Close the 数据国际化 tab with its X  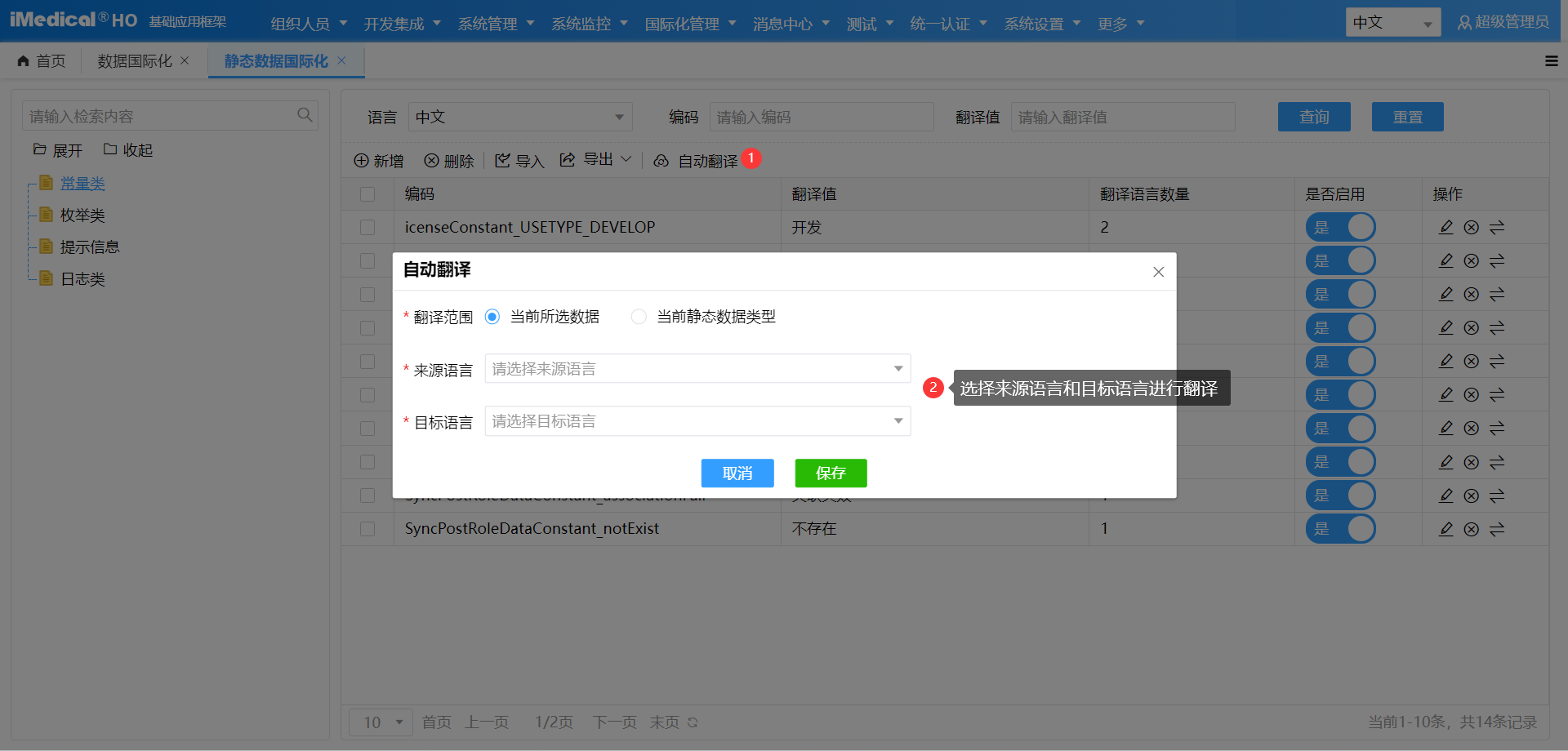[x=185, y=60]
